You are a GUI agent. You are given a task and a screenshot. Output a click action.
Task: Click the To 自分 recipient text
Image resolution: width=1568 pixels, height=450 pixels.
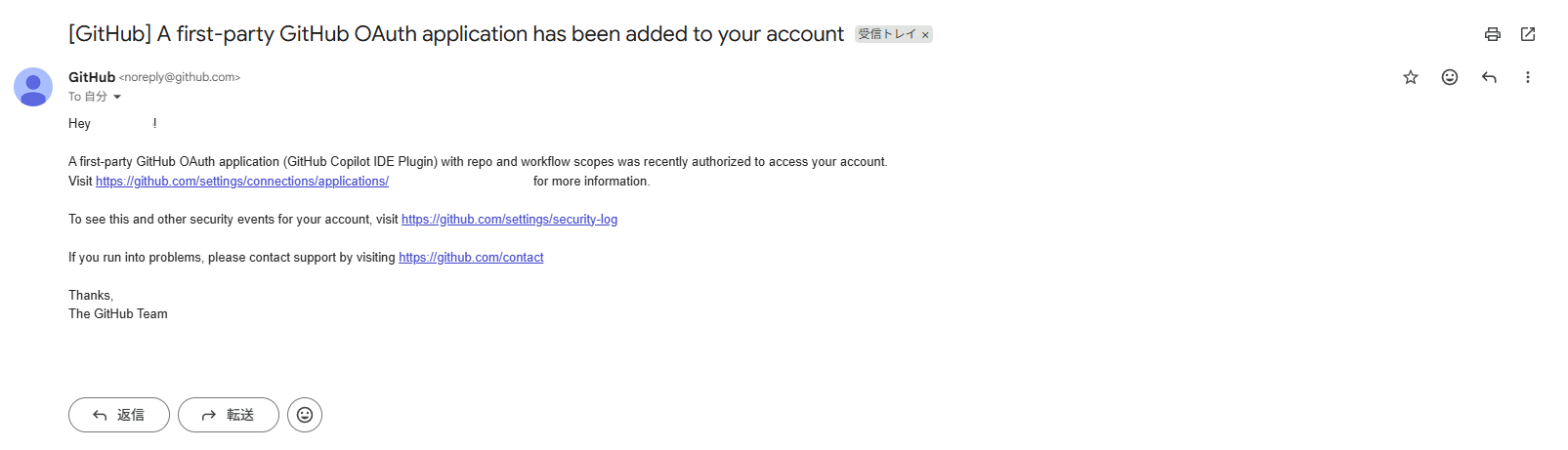88,97
